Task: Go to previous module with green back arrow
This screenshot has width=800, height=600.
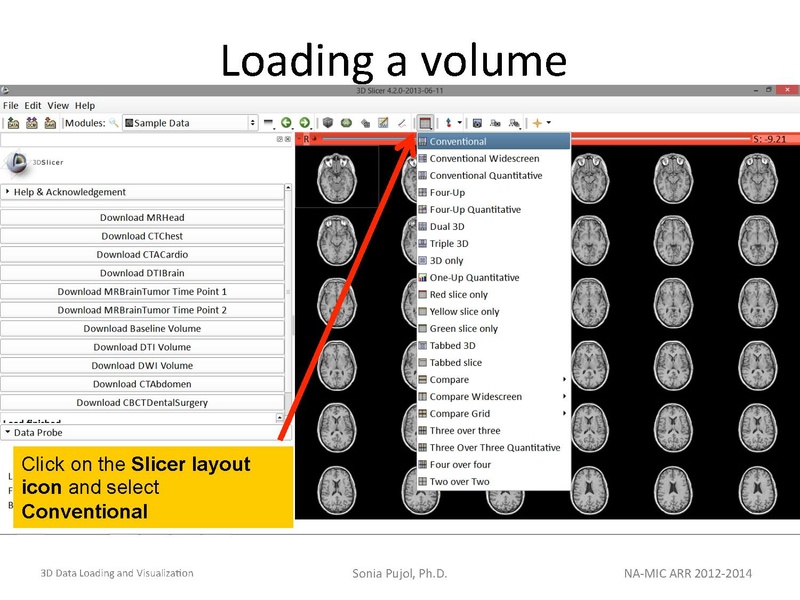Action: pyautogui.click(x=286, y=122)
